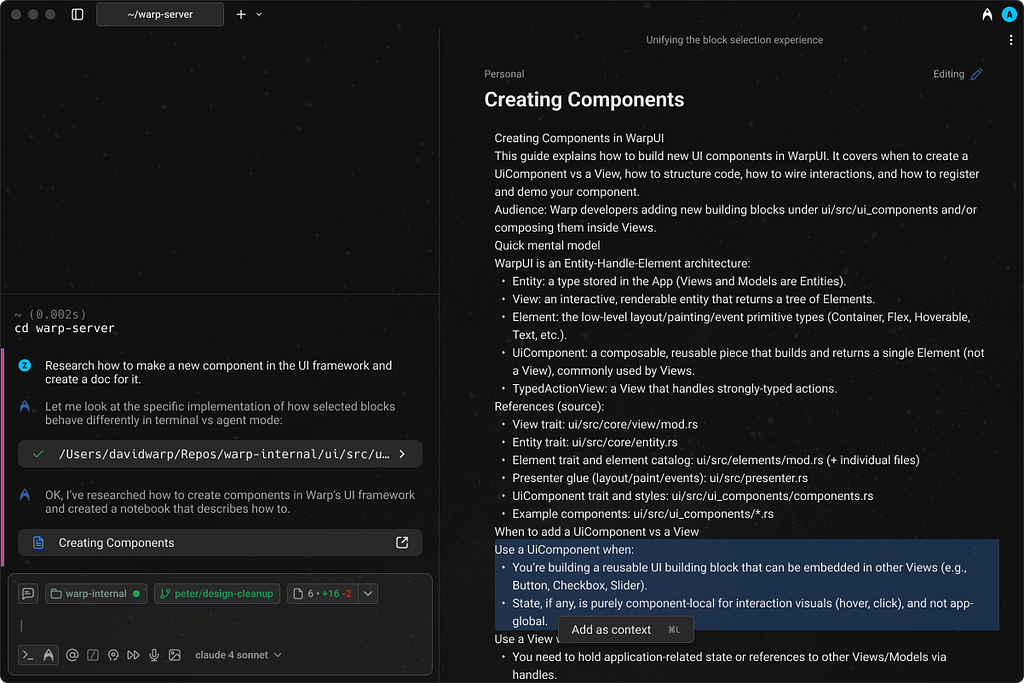Viewport: 1024px width, 683px height.
Task: Click the @ mention context icon
Action: [x=72, y=655]
